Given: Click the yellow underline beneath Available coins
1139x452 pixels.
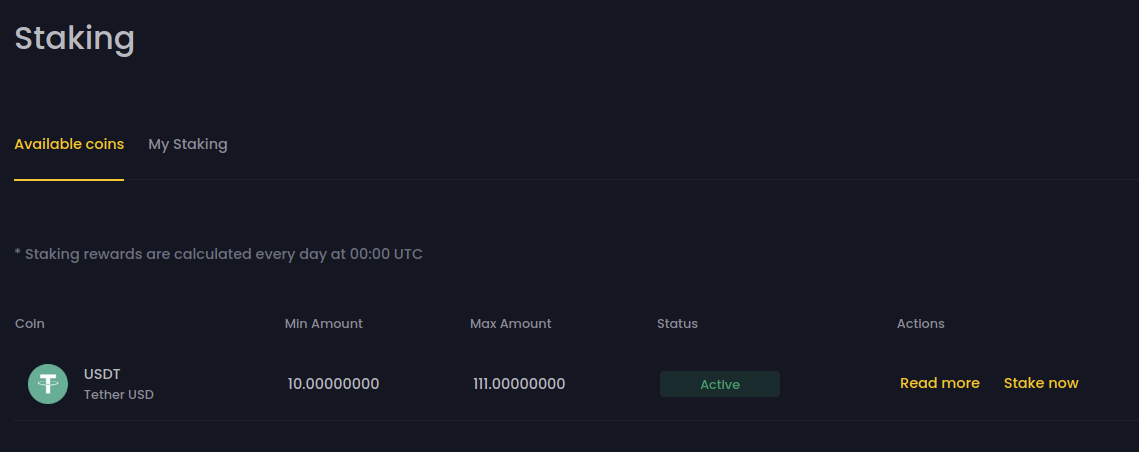Looking at the screenshot, I should 69,180.
